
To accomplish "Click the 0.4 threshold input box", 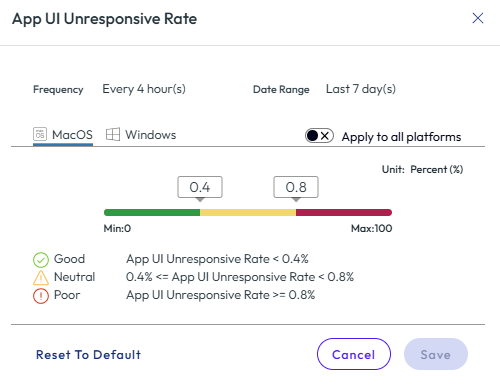I will tap(200, 187).
